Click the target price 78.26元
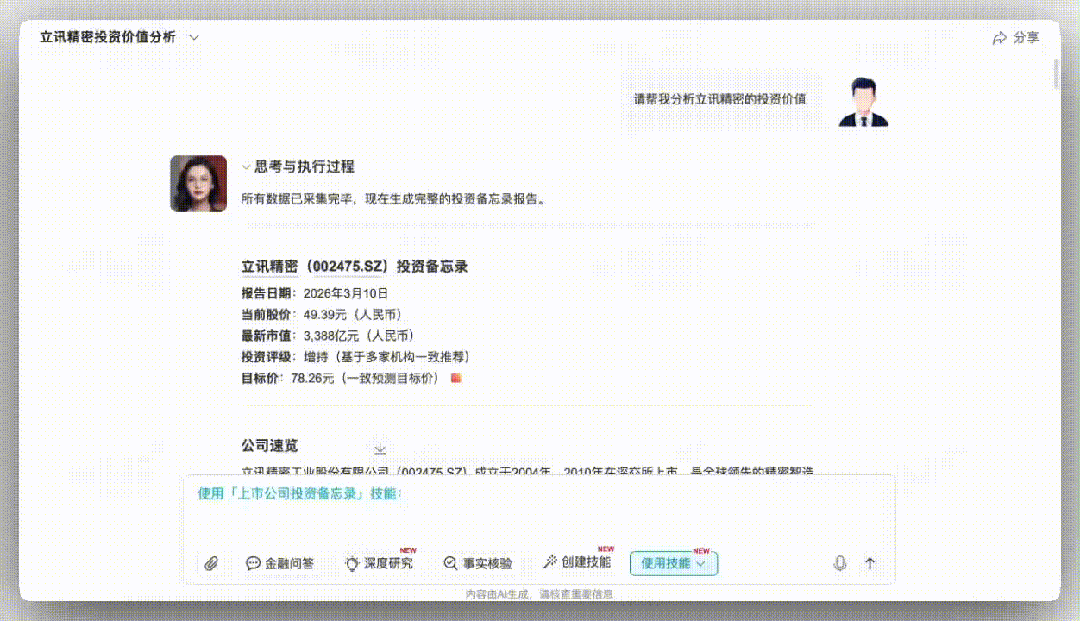The width and height of the screenshot is (1080, 621). point(313,378)
